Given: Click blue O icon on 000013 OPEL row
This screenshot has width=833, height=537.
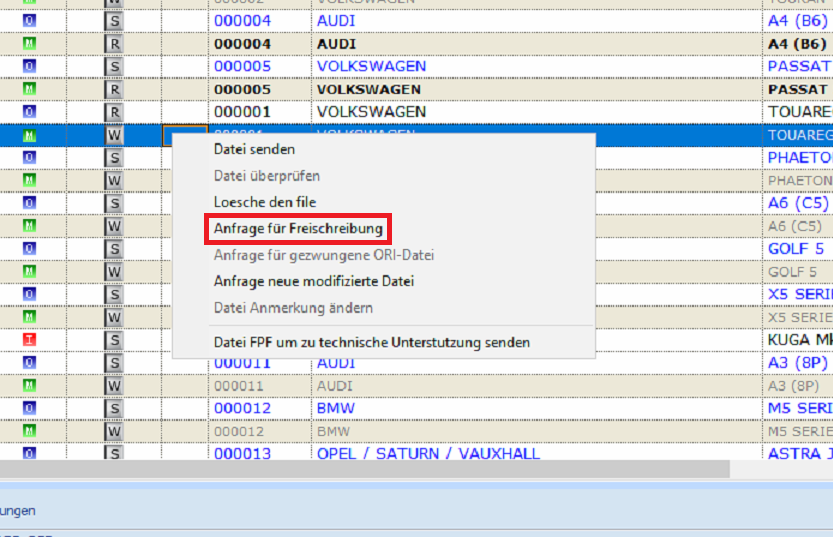Looking at the screenshot, I should pyautogui.click(x=29, y=453).
